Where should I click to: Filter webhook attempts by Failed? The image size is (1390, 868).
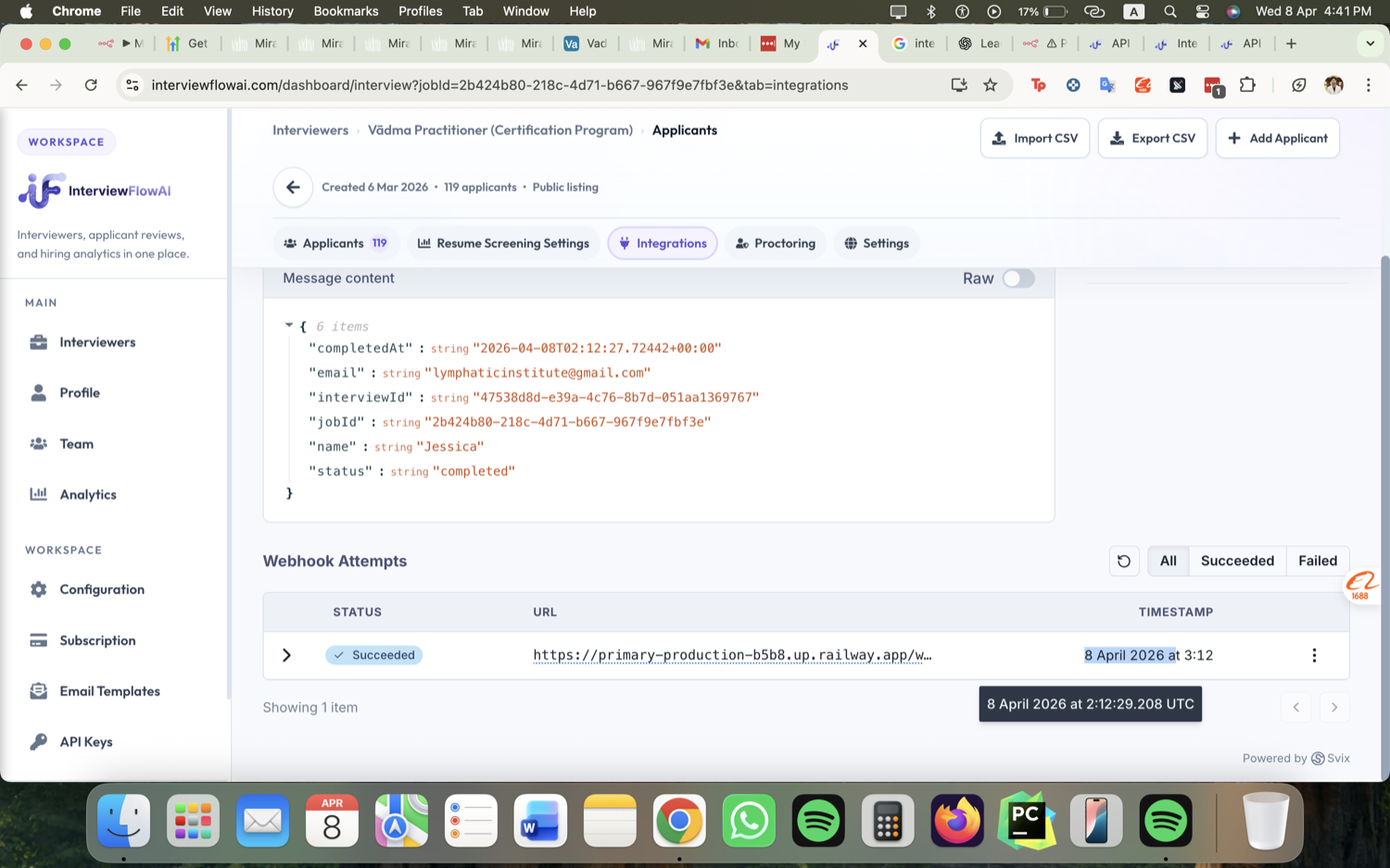click(1318, 560)
